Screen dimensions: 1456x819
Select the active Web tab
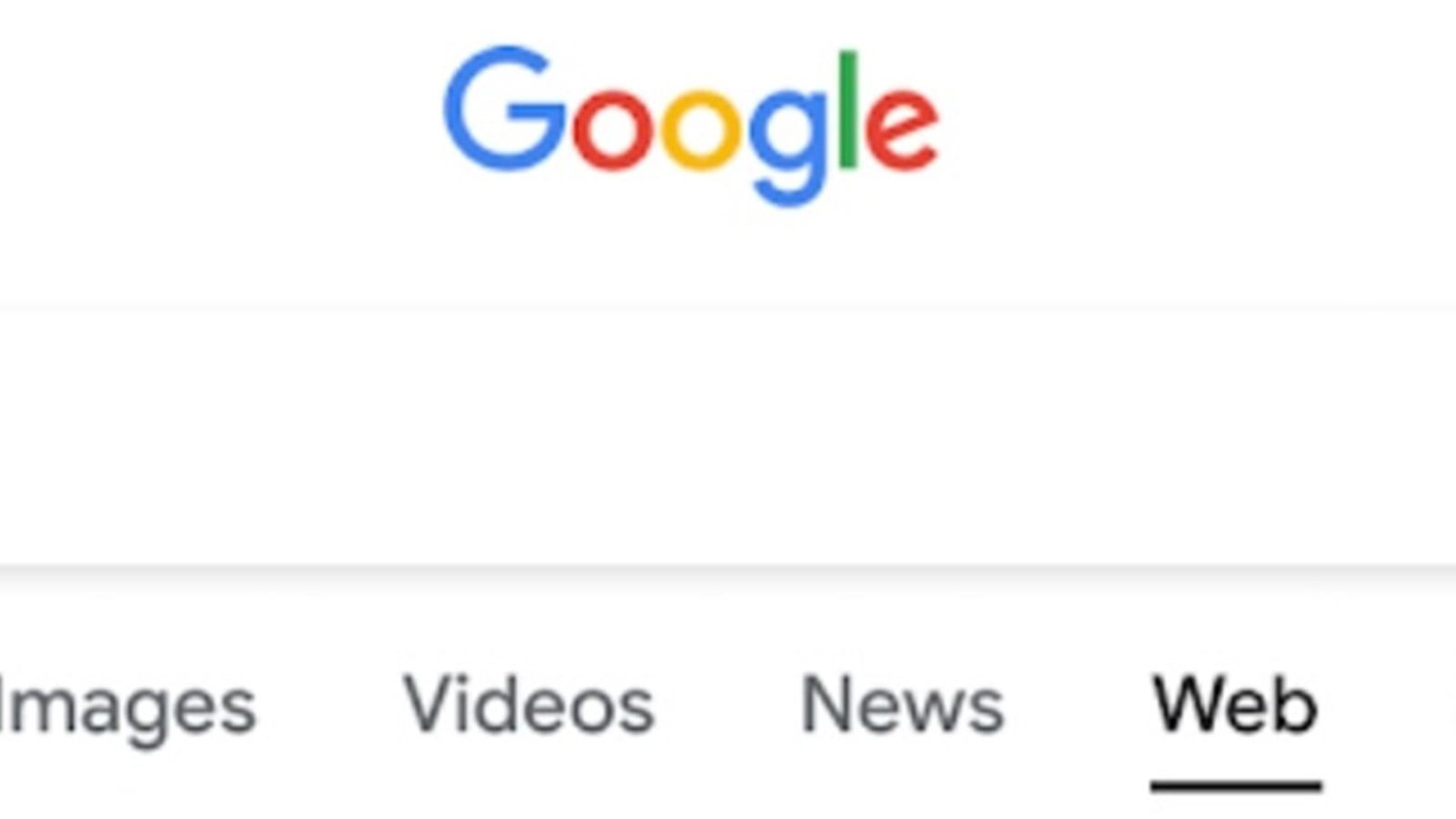point(1235,704)
